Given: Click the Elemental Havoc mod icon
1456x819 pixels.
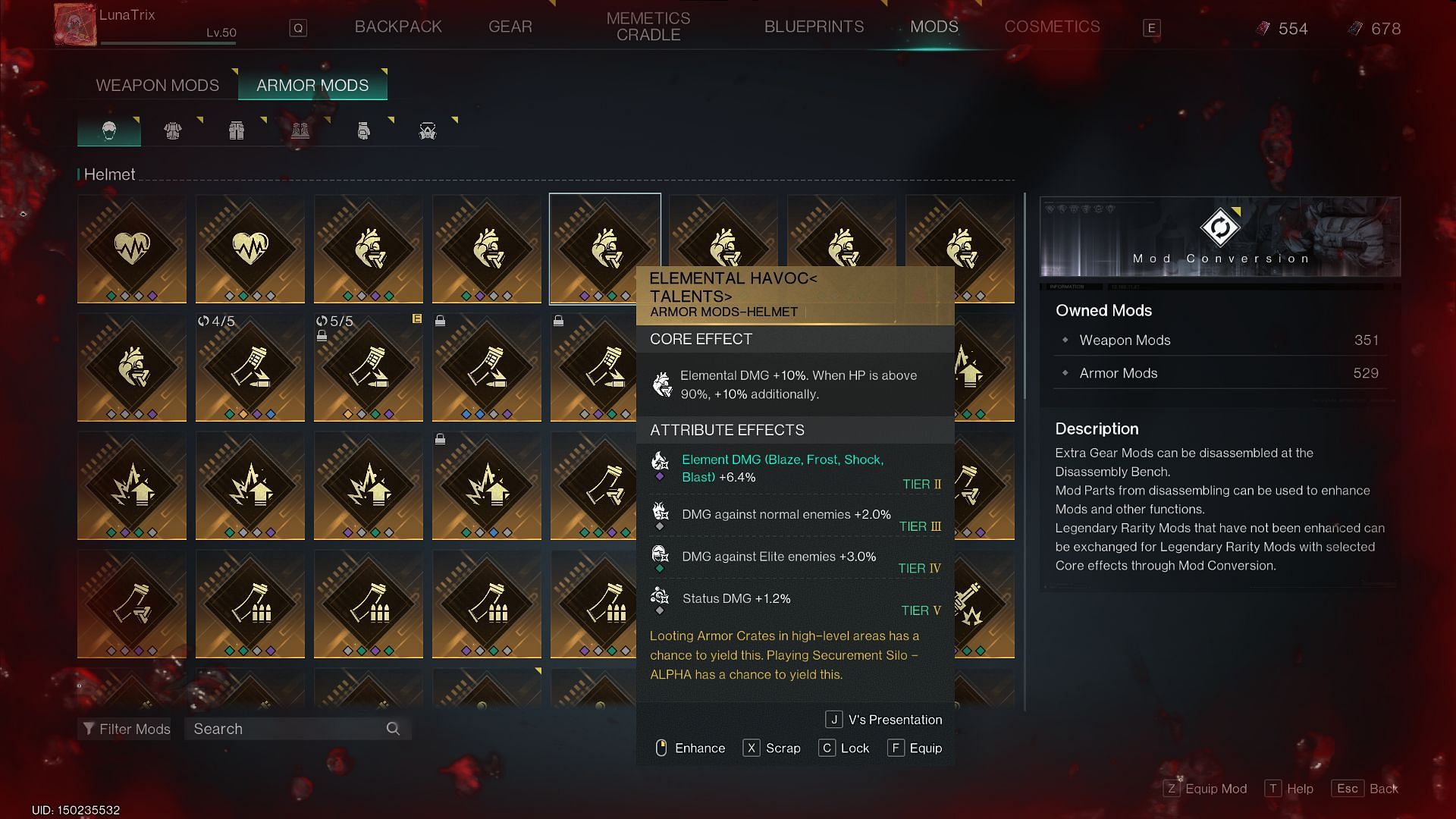Looking at the screenshot, I should click(x=605, y=248).
